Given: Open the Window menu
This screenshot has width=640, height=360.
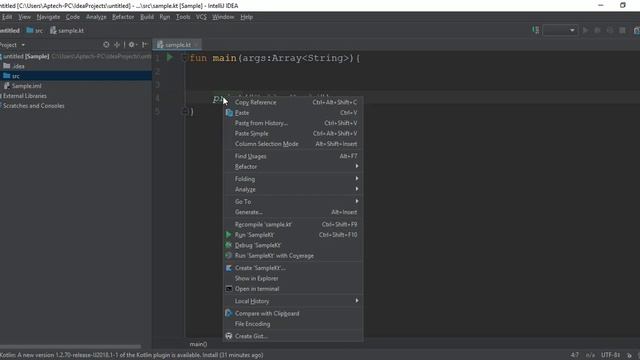Looking at the screenshot, I should coord(223,17).
